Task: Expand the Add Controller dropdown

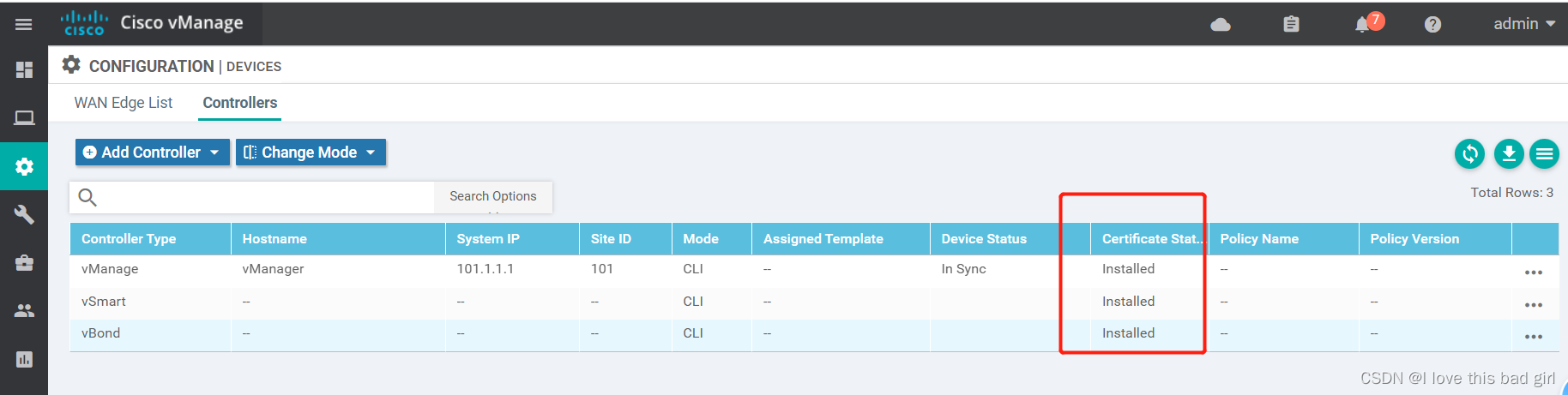Action: [x=153, y=153]
